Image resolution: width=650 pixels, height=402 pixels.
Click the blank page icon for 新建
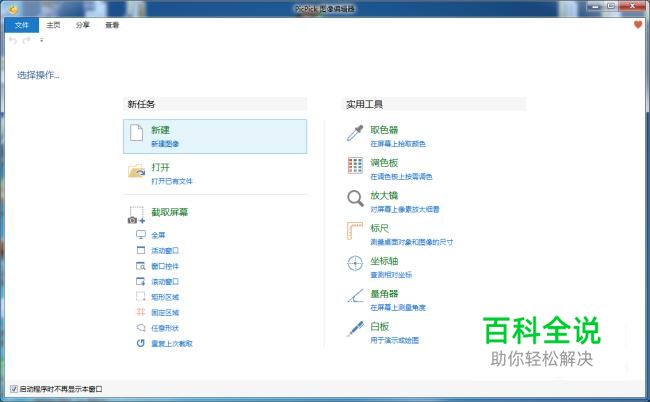[136, 133]
